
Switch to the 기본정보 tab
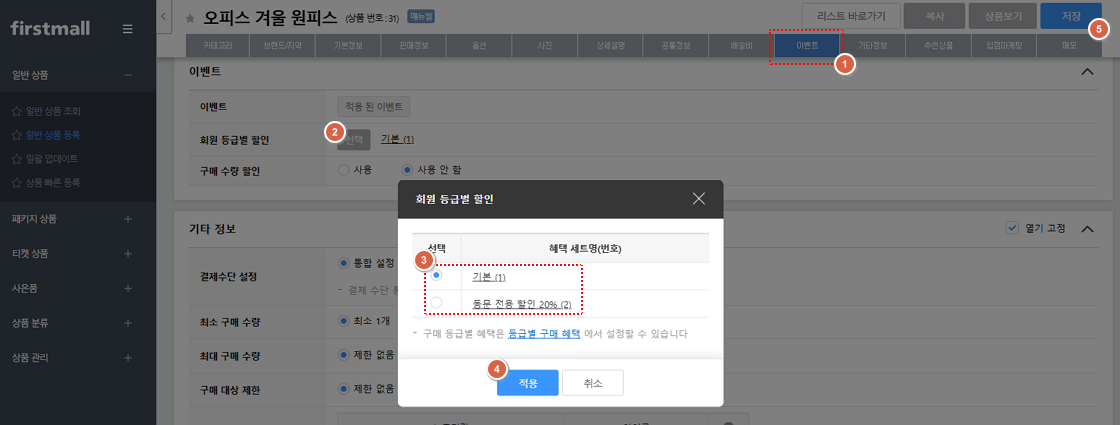tap(349, 45)
